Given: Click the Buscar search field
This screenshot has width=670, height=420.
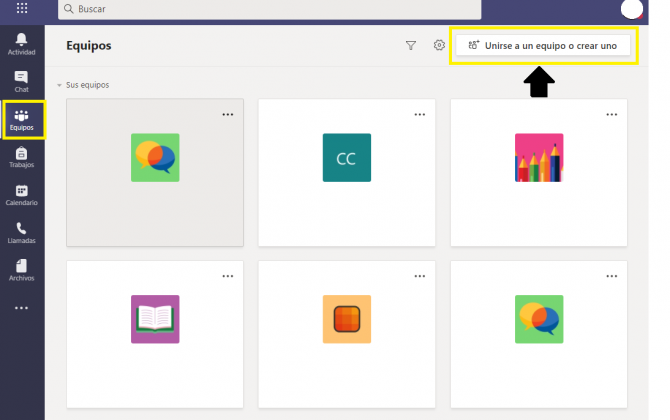Looking at the screenshot, I should tap(270, 9).
